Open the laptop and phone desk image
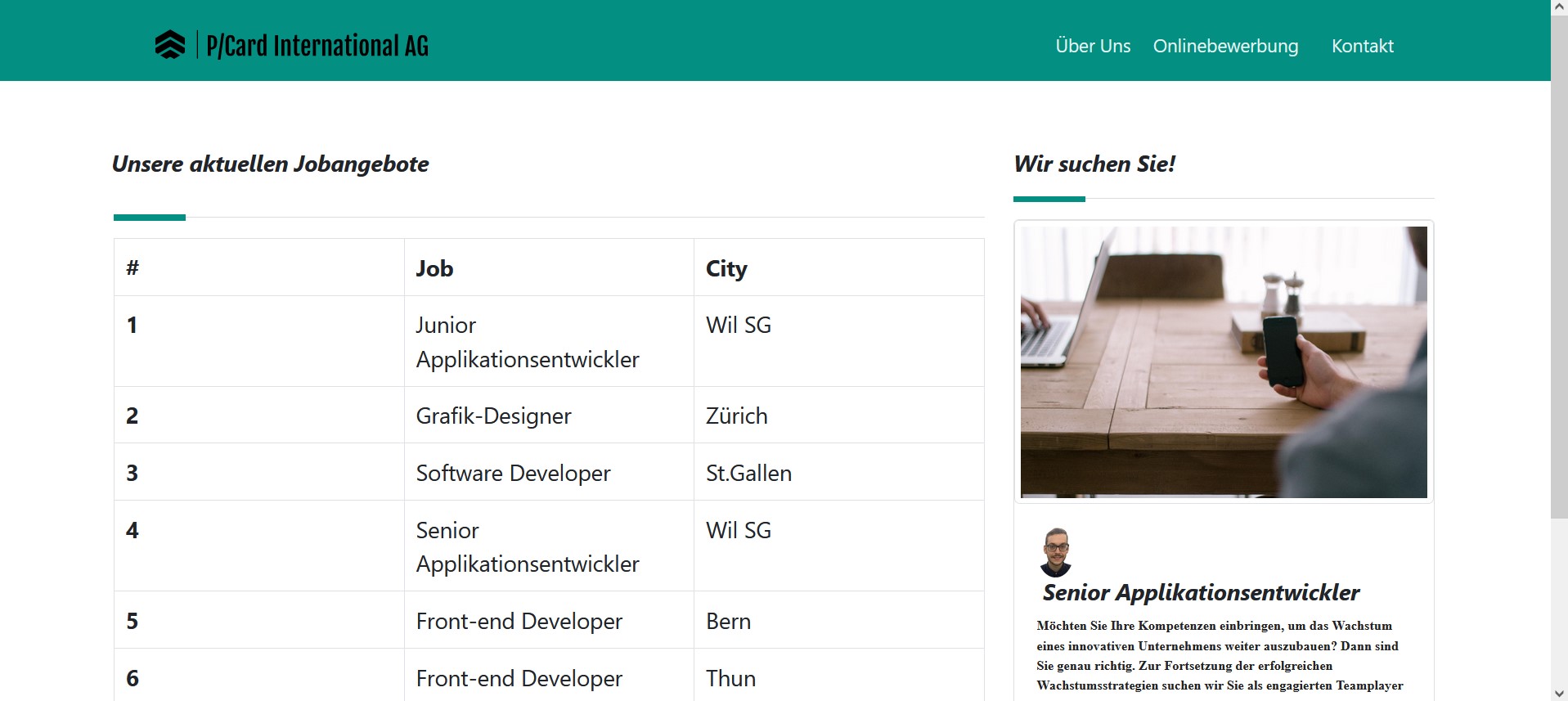This screenshot has height=701, width=1568. click(x=1223, y=362)
